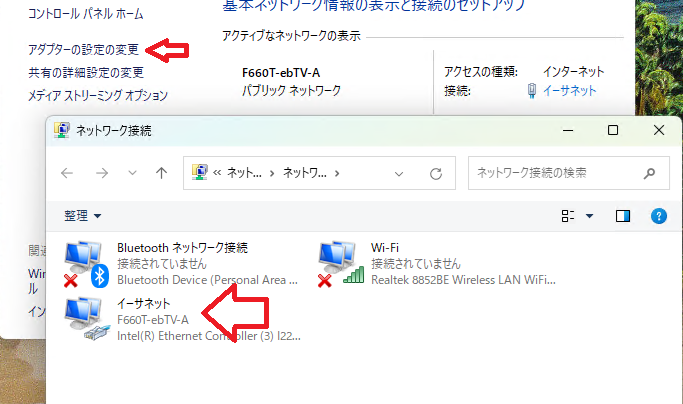This screenshot has width=683, height=404.
Task: Open the 整理 menu
Action: tap(83, 215)
